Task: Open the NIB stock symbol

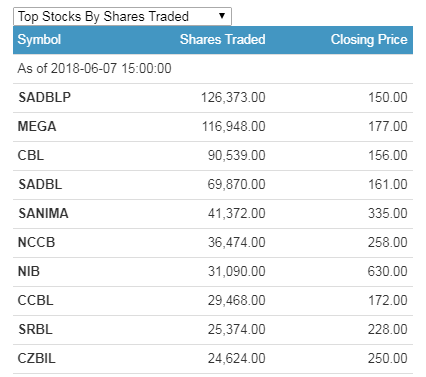Action: pos(29,271)
